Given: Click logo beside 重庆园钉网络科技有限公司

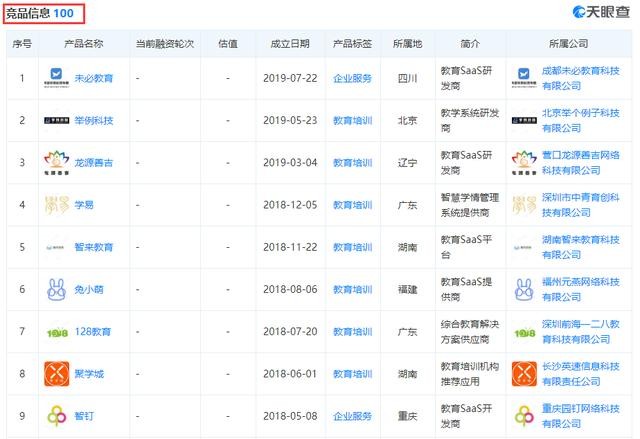Looking at the screenshot, I should (524, 416).
